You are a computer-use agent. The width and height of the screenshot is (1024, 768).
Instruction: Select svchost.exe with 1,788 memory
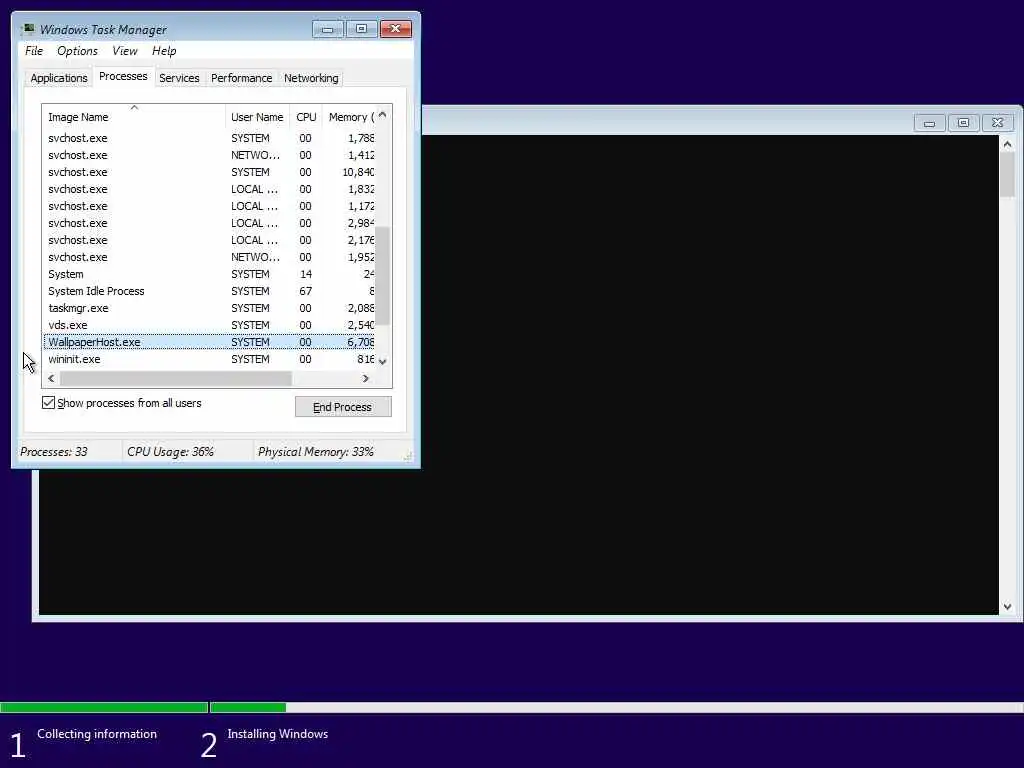tap(209, 138)
